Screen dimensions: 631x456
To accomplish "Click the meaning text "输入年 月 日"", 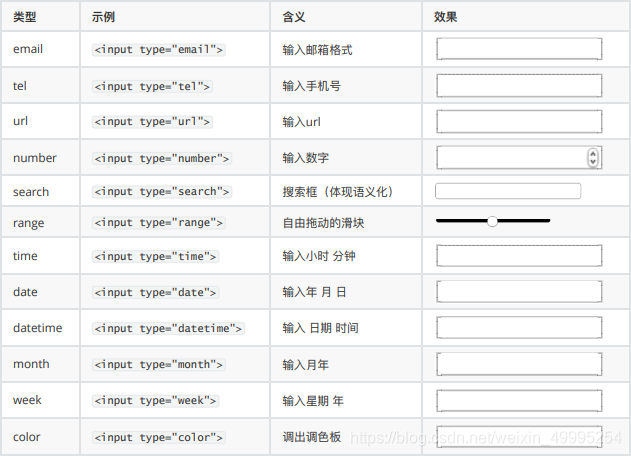I will (x=314, y=292).
